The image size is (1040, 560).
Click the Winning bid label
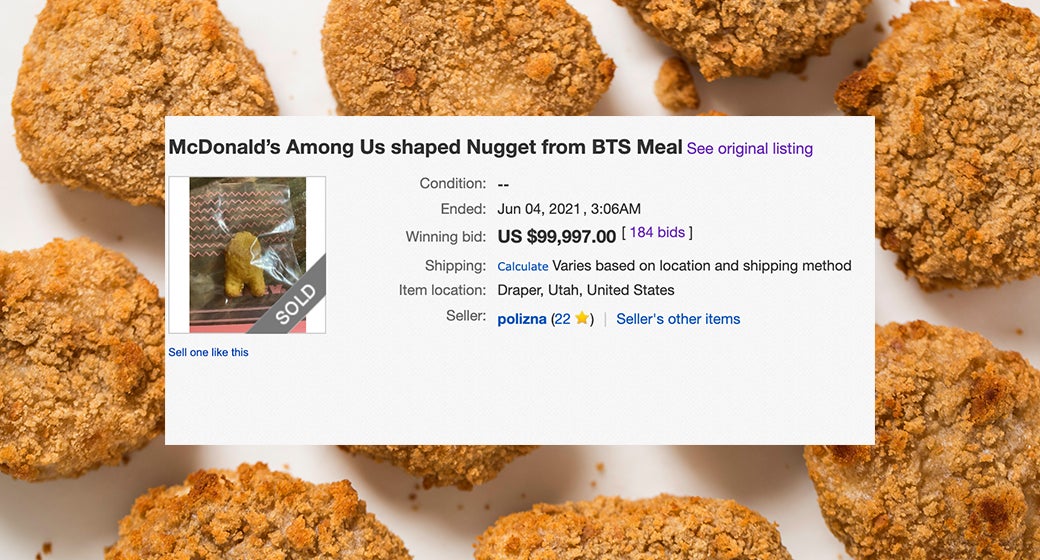click(x=446, y=237)
